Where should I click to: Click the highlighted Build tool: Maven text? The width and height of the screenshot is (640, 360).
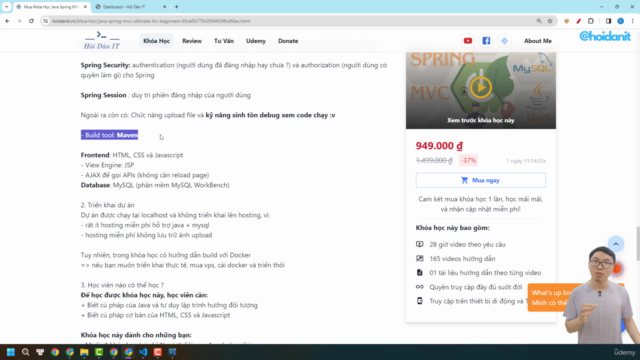[x=109, y=135]
